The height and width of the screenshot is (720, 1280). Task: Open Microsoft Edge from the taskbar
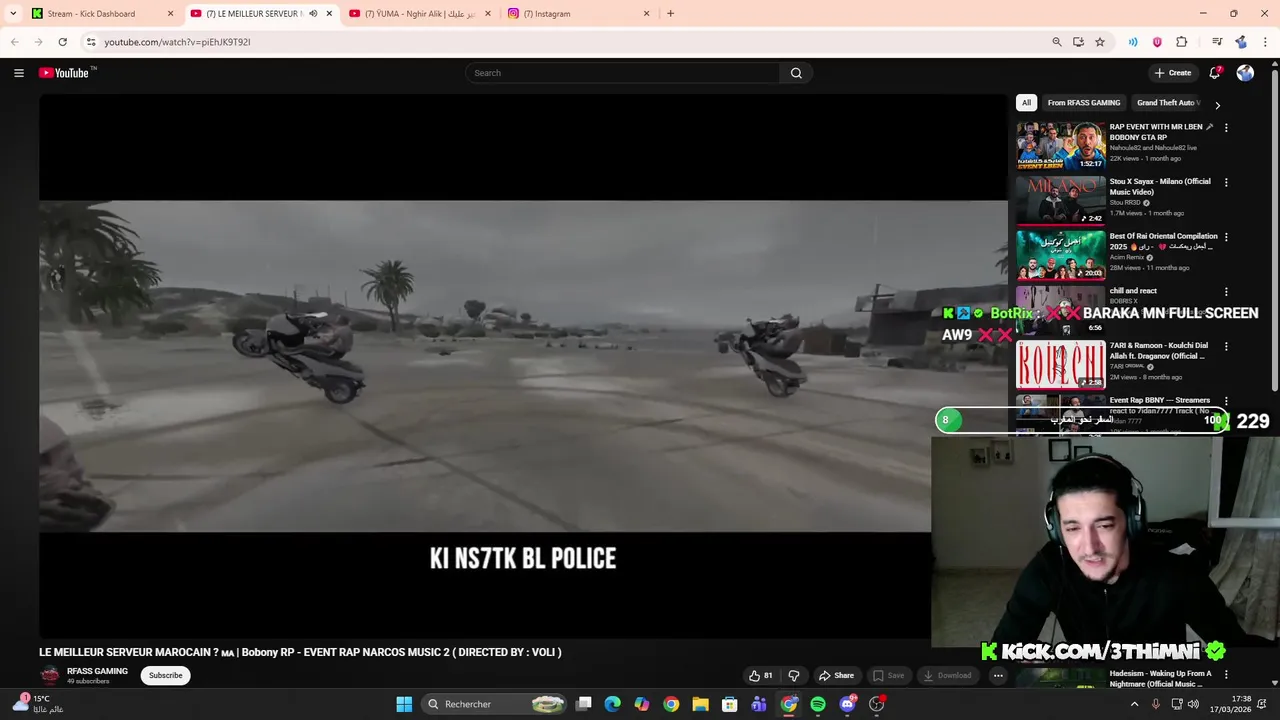click(x=612, y=704)
